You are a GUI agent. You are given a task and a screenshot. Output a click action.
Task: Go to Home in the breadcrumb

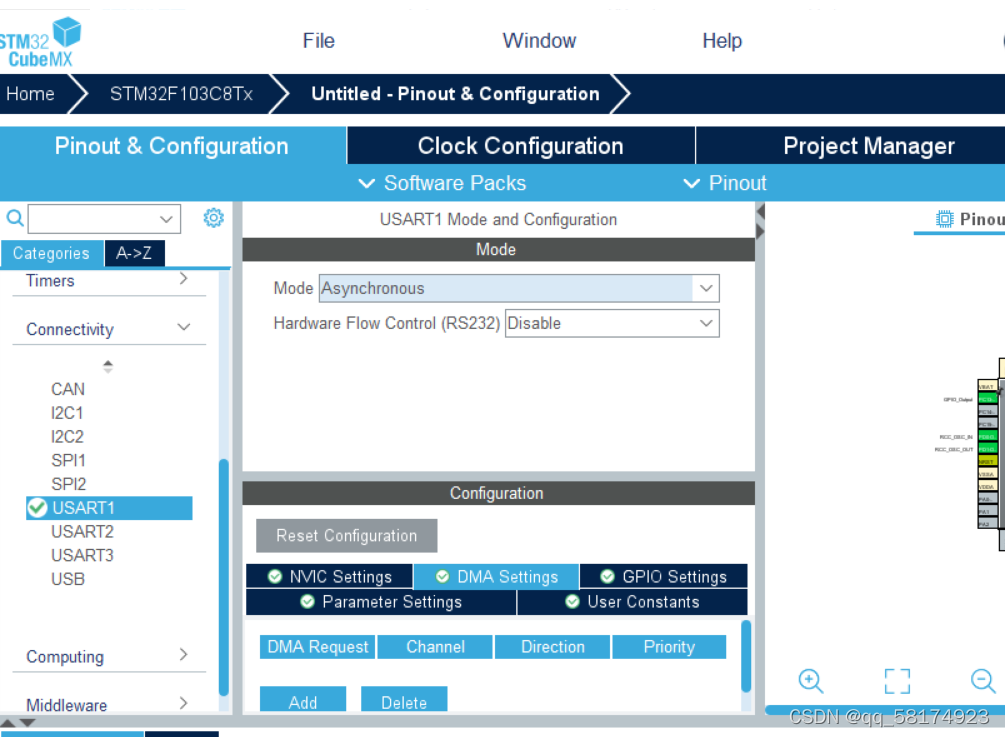point(30,94)
